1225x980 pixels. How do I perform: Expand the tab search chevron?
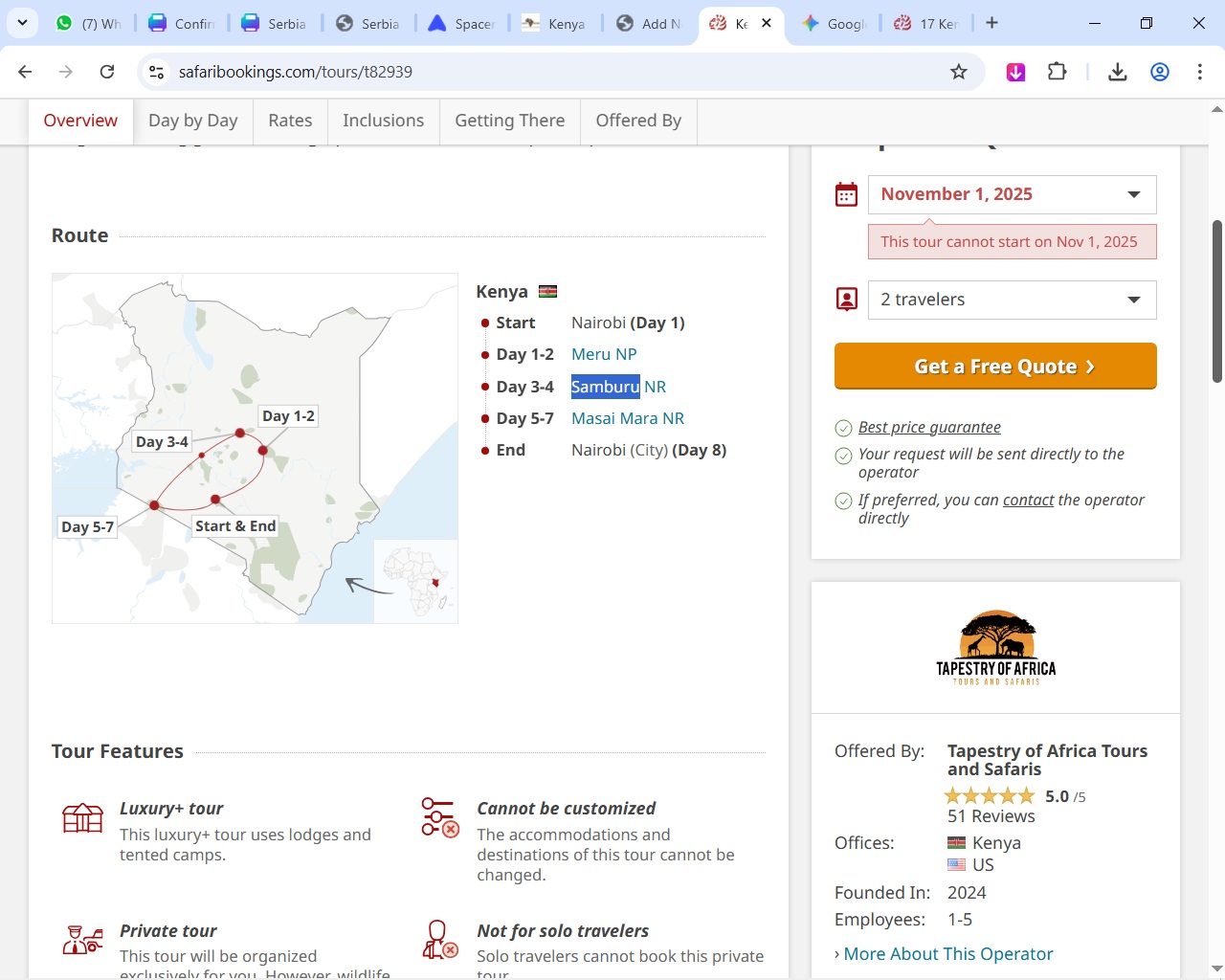tap(22, 23)
